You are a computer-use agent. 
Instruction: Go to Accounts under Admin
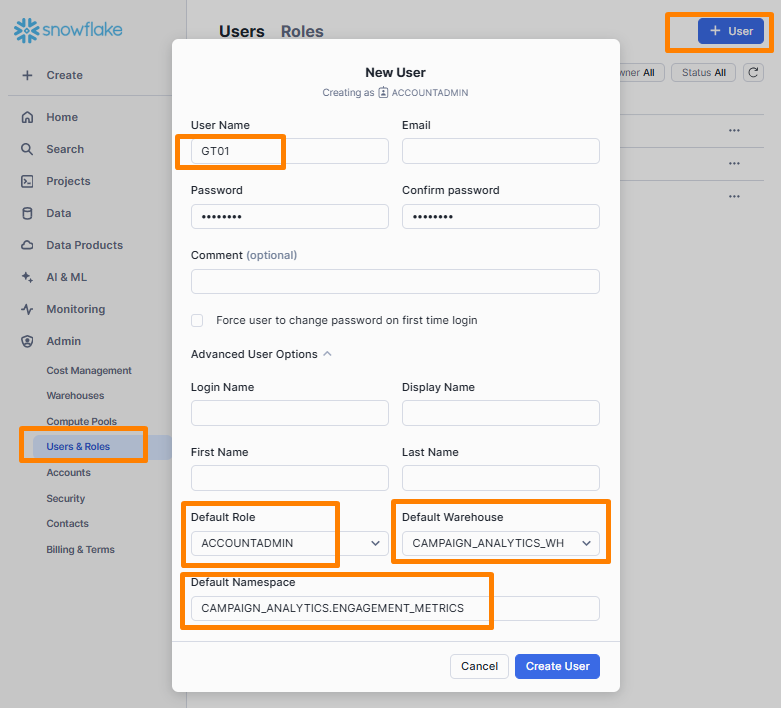69,473
